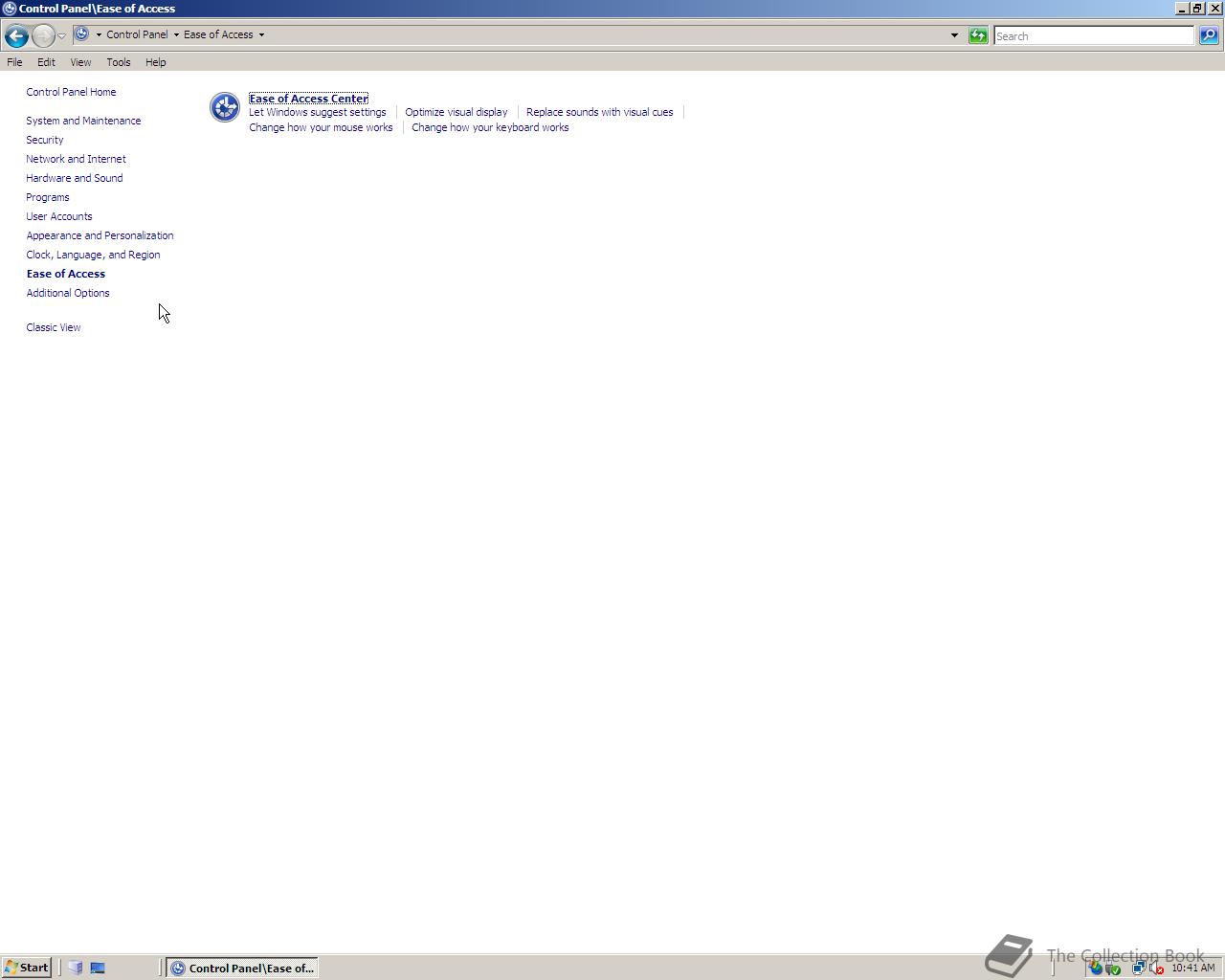Click Change how your keyboard works

[x=490, y=127]
